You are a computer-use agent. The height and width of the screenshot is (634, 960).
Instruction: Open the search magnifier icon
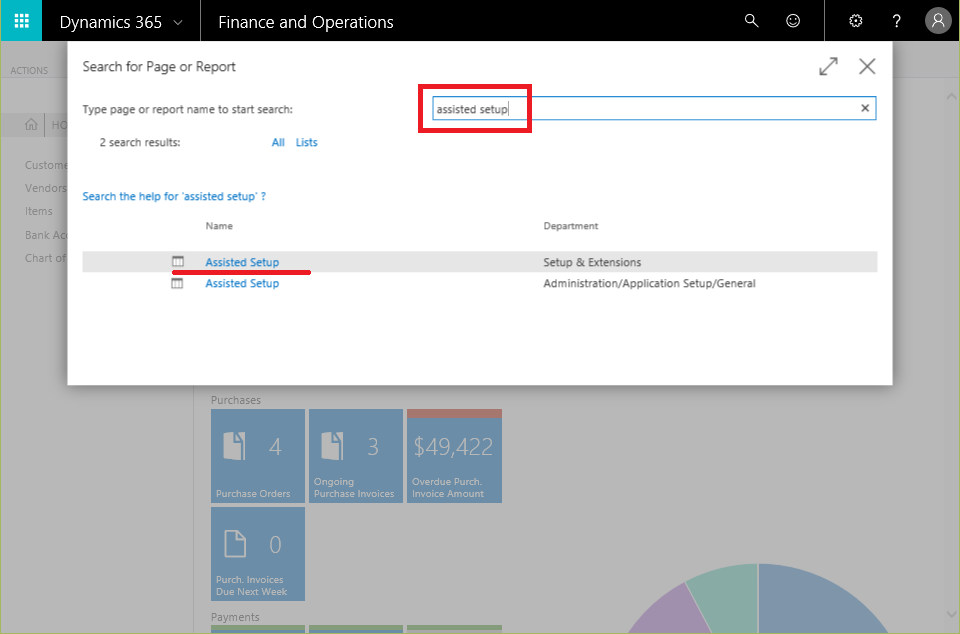point(751,21)
